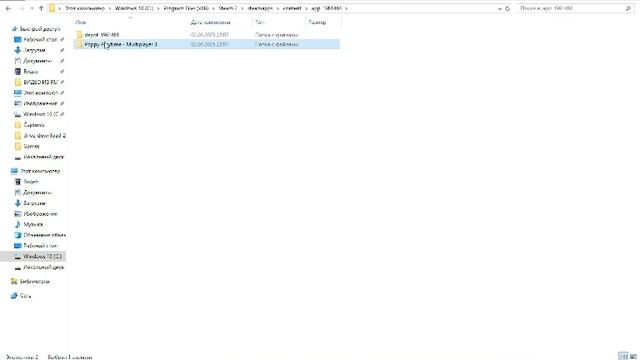
Task: Open 'Локальный диск' below Windows 10 (C:)
Action: [43, 267]
